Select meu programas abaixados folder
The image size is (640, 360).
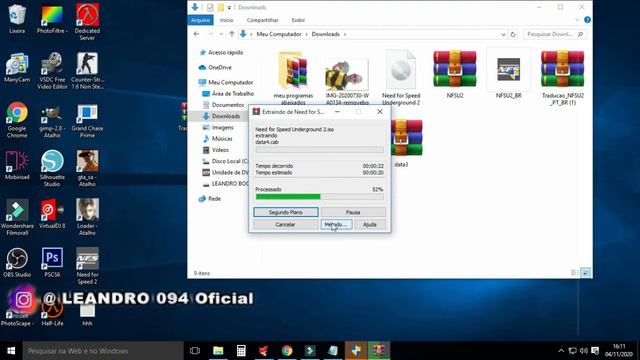[x=293, y=78]
